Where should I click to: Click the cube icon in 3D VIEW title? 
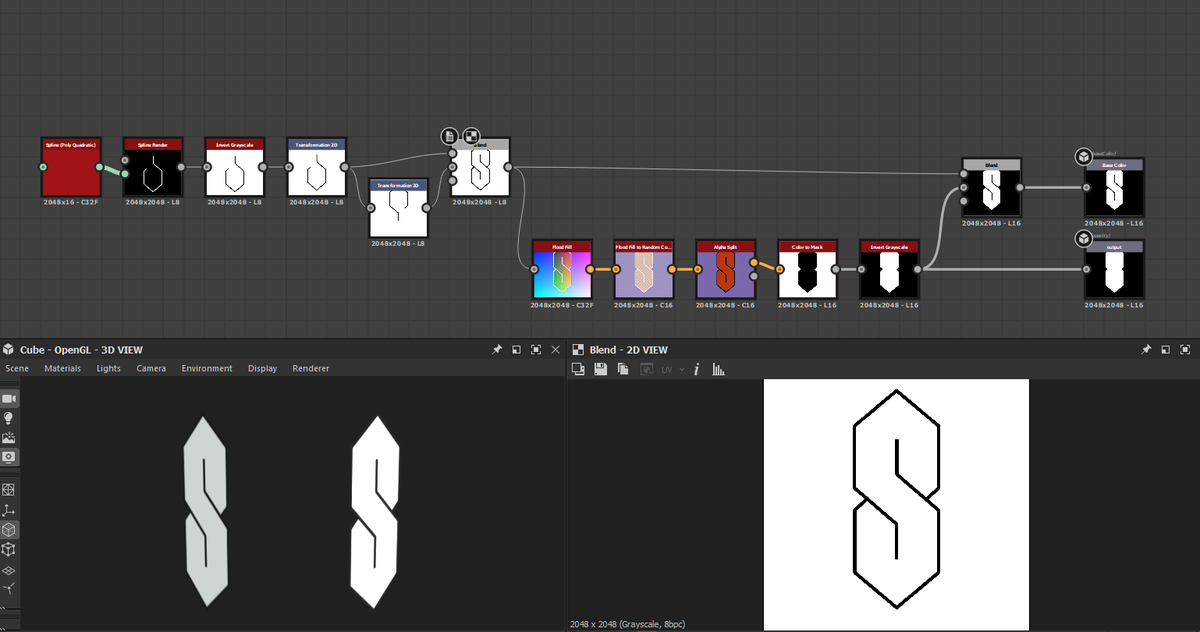(9, 350)
